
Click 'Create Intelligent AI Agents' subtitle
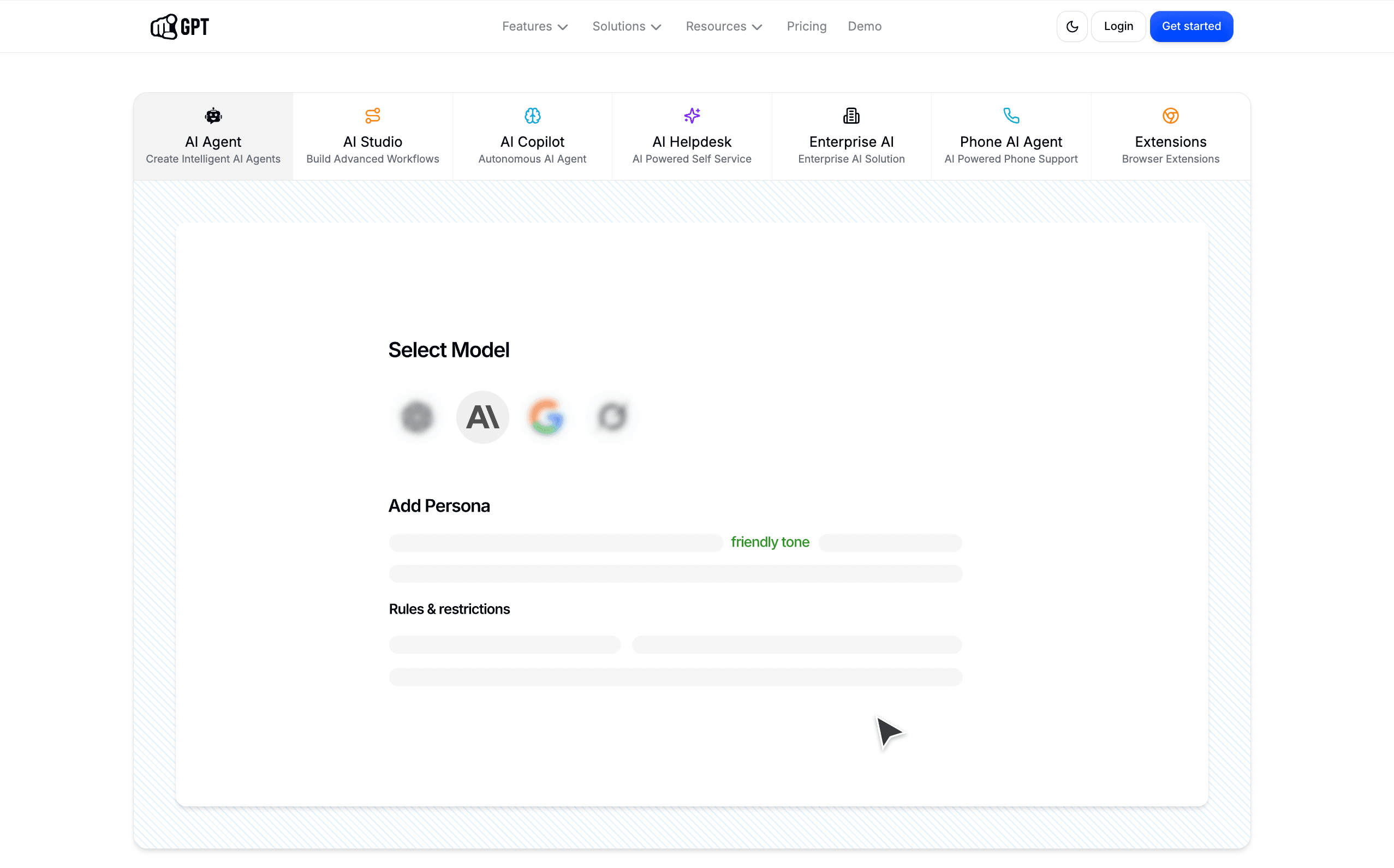click(213, 159)
